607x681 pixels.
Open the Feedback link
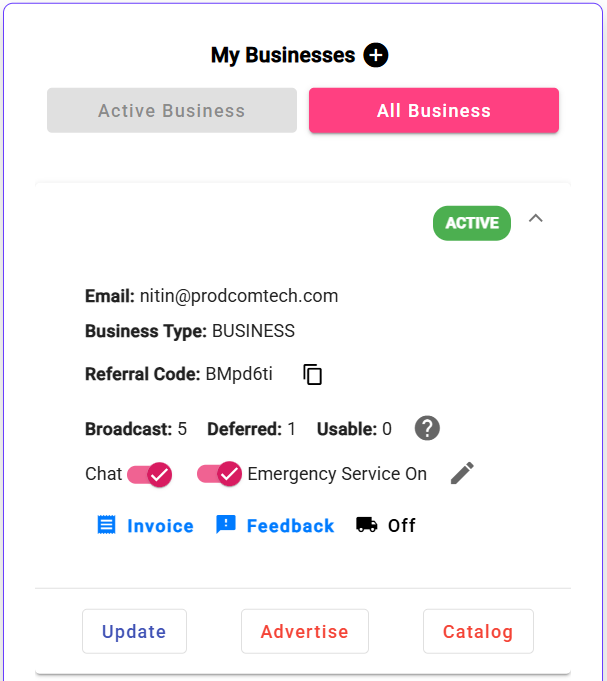290,526
